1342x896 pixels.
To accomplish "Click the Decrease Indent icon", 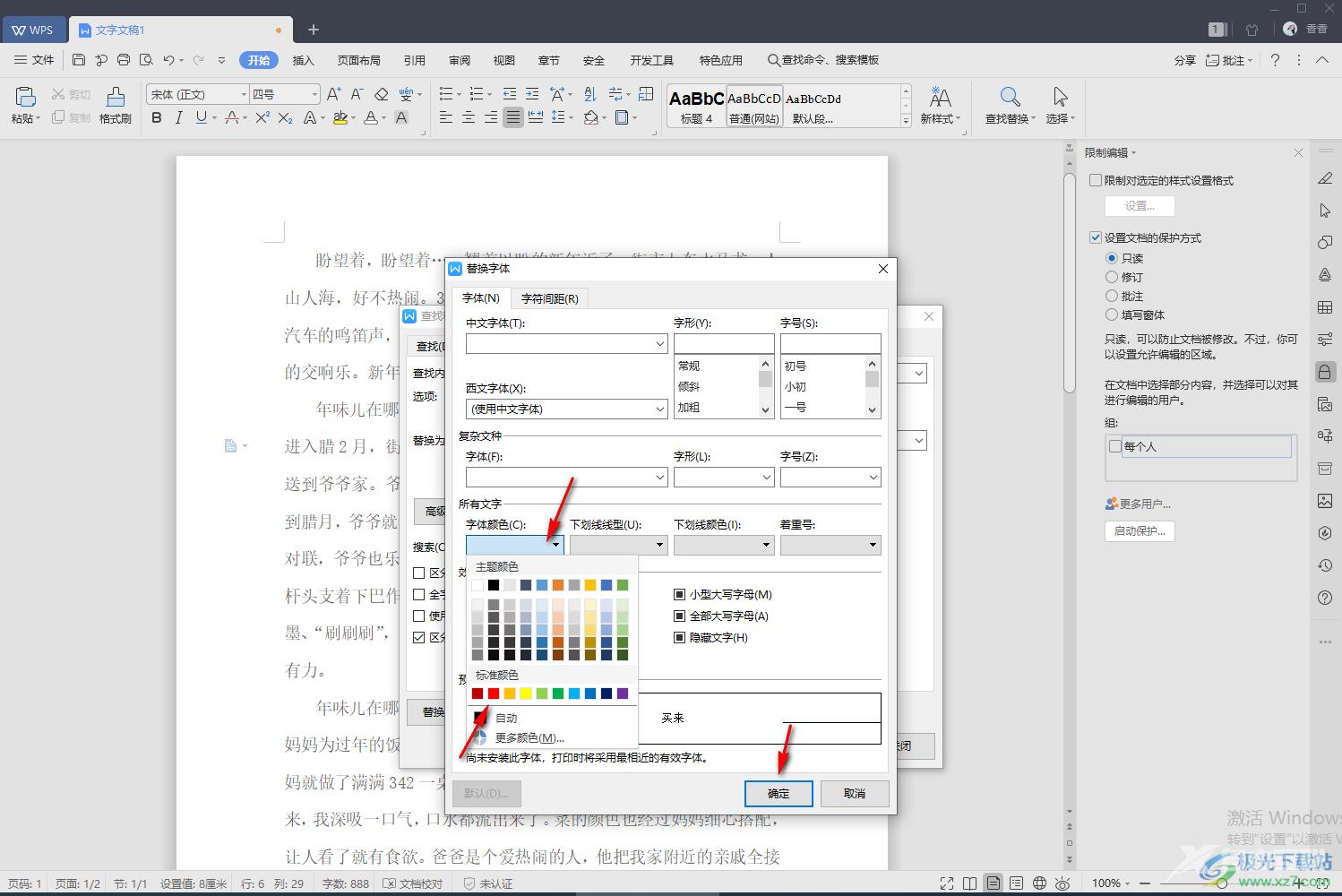I will click(x=510, y=94).
